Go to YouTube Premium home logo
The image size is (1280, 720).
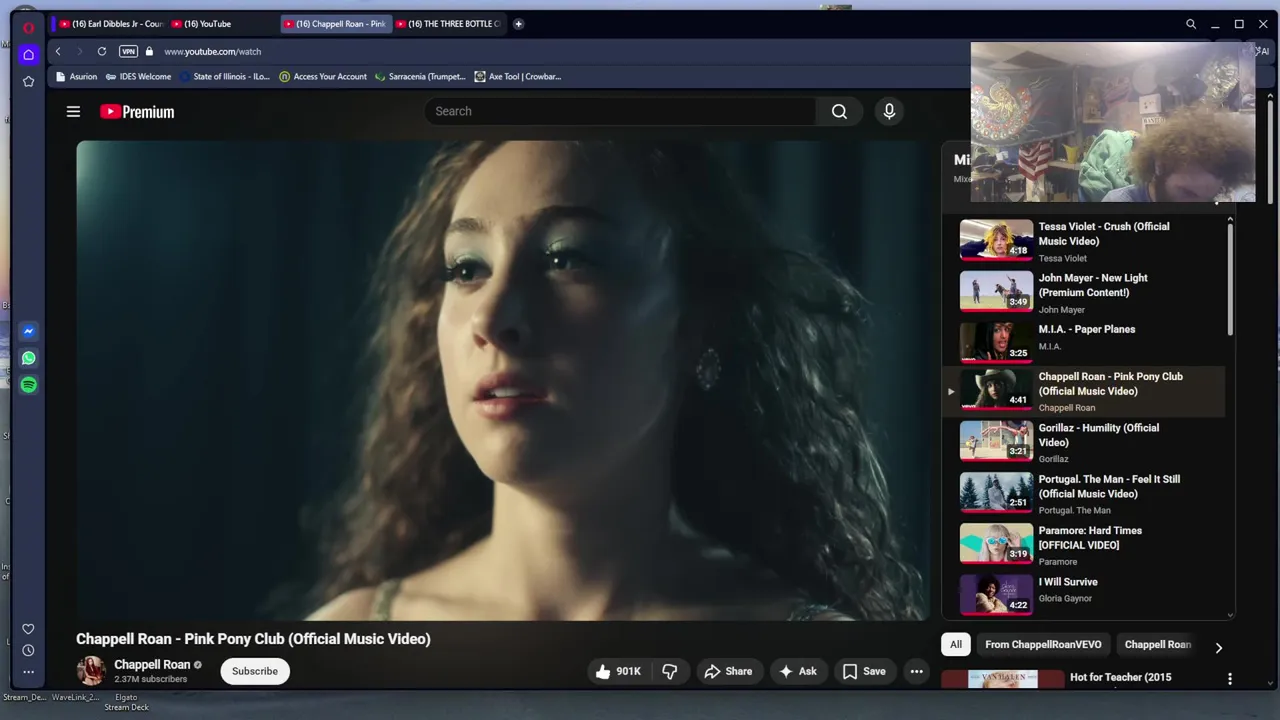click(137, 112)
